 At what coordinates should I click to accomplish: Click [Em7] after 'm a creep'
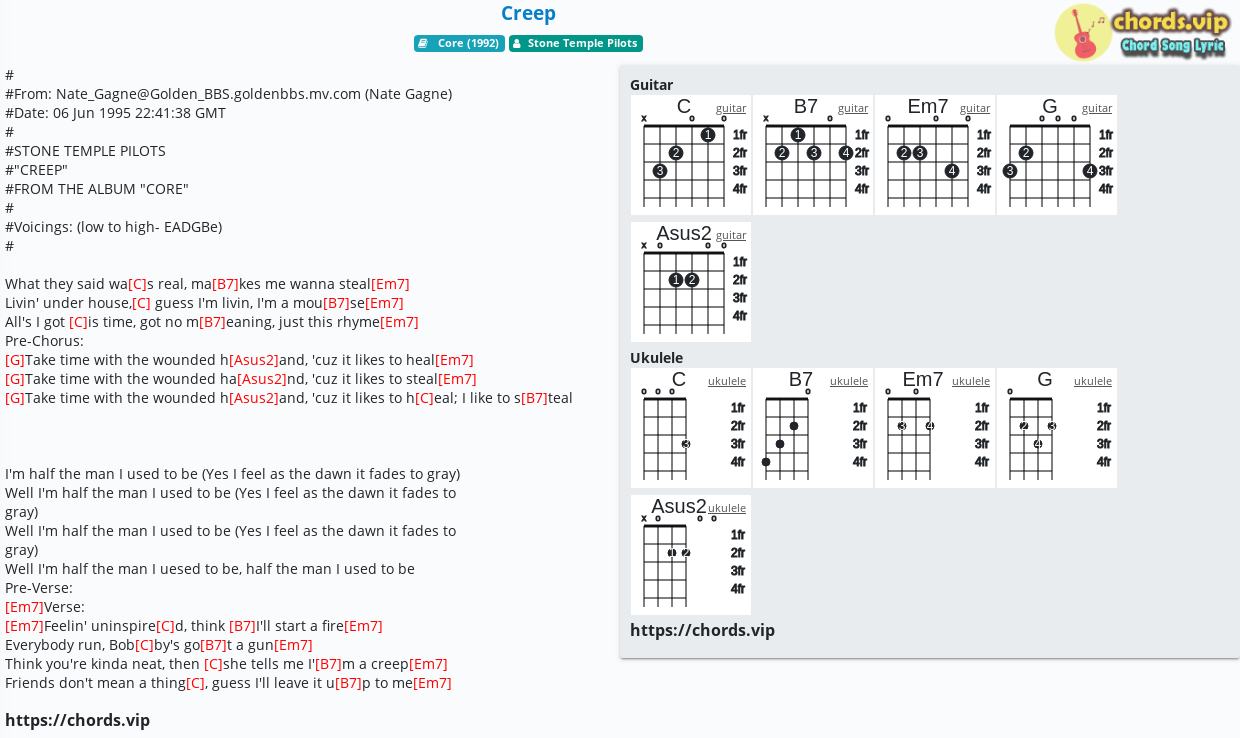[x=428, y=664]
